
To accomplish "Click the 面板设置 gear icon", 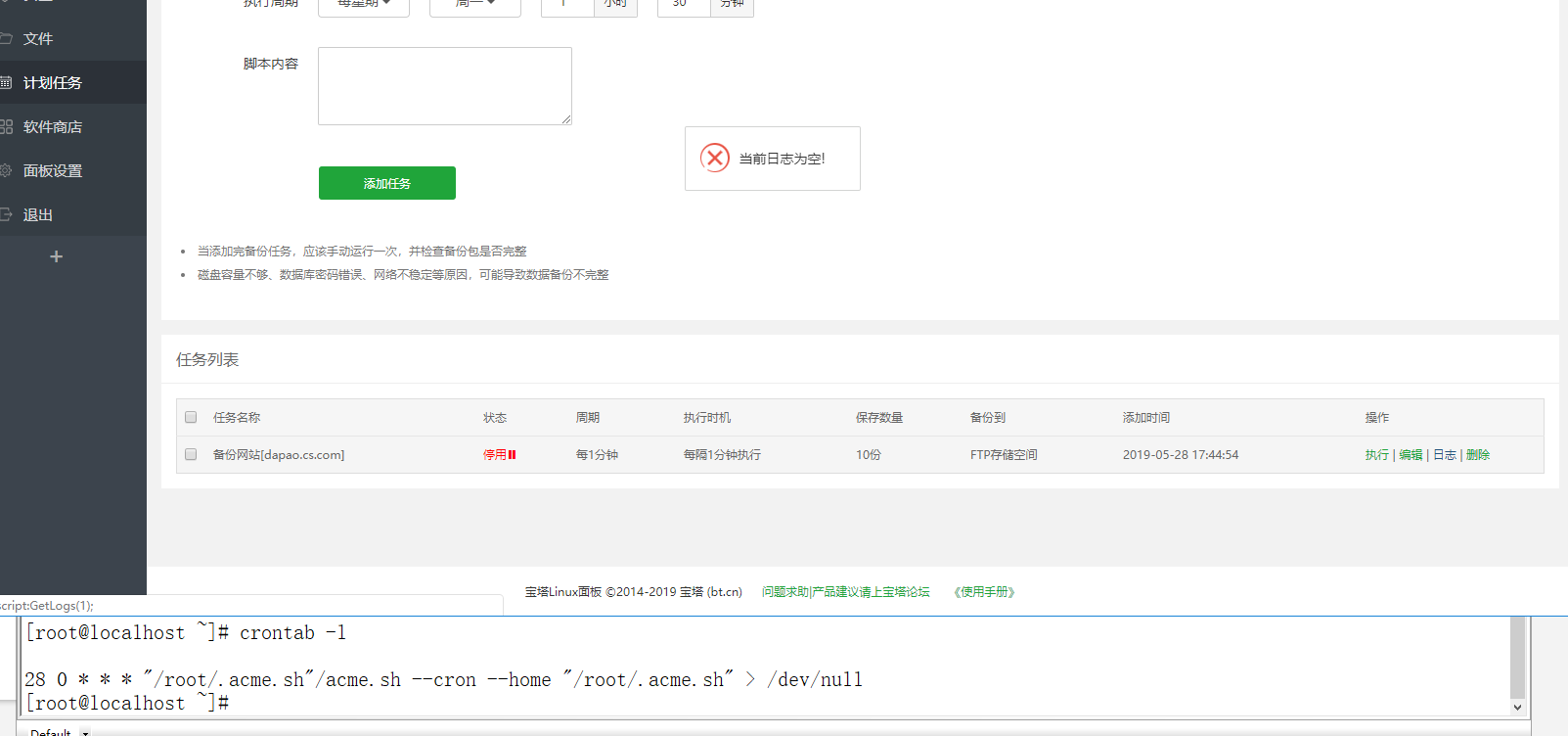I will tap(5, 170).
